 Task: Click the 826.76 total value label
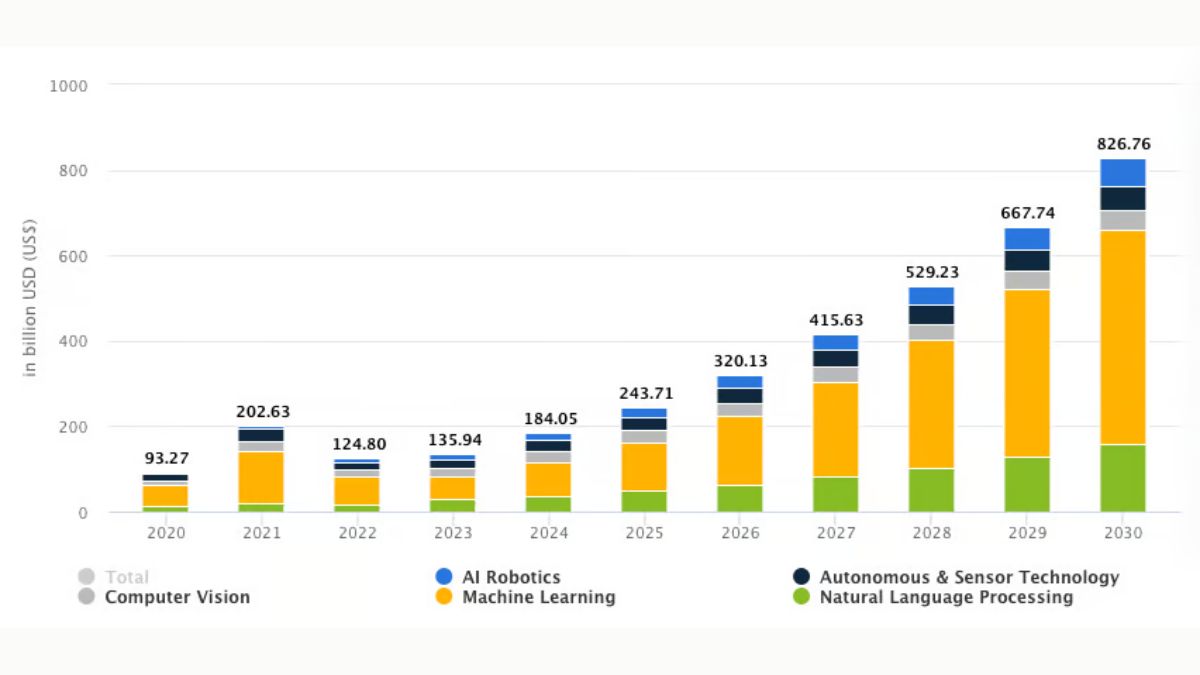(1123, 144)
